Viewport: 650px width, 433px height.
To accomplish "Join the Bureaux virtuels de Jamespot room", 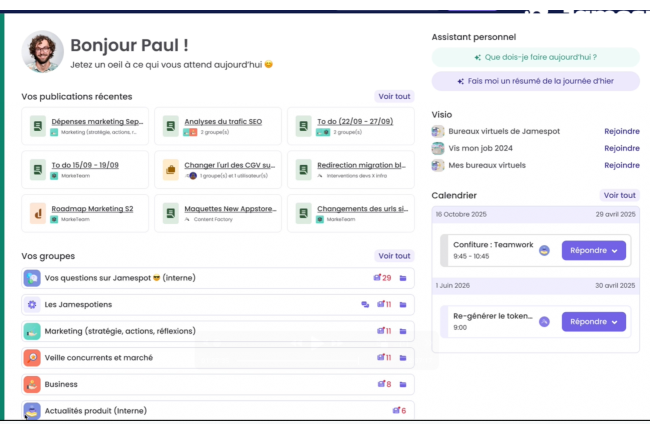I will click(x=621, y=131).
